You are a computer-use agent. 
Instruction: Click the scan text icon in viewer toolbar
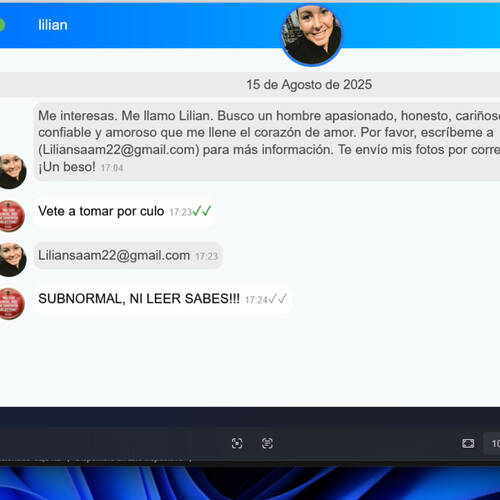pyautogui.click(x=267, y=443)
